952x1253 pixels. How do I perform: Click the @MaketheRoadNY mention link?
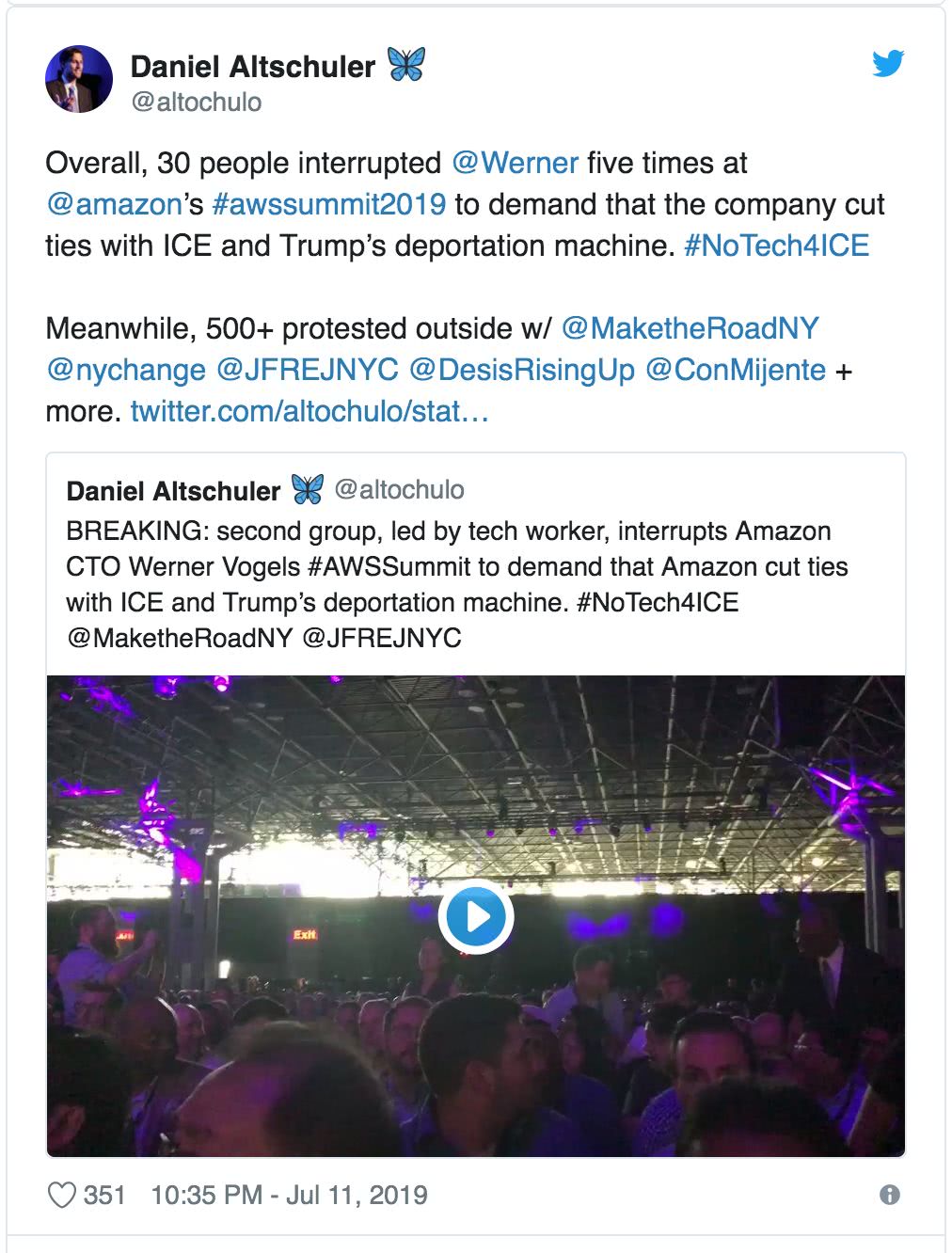pos(690,328)
